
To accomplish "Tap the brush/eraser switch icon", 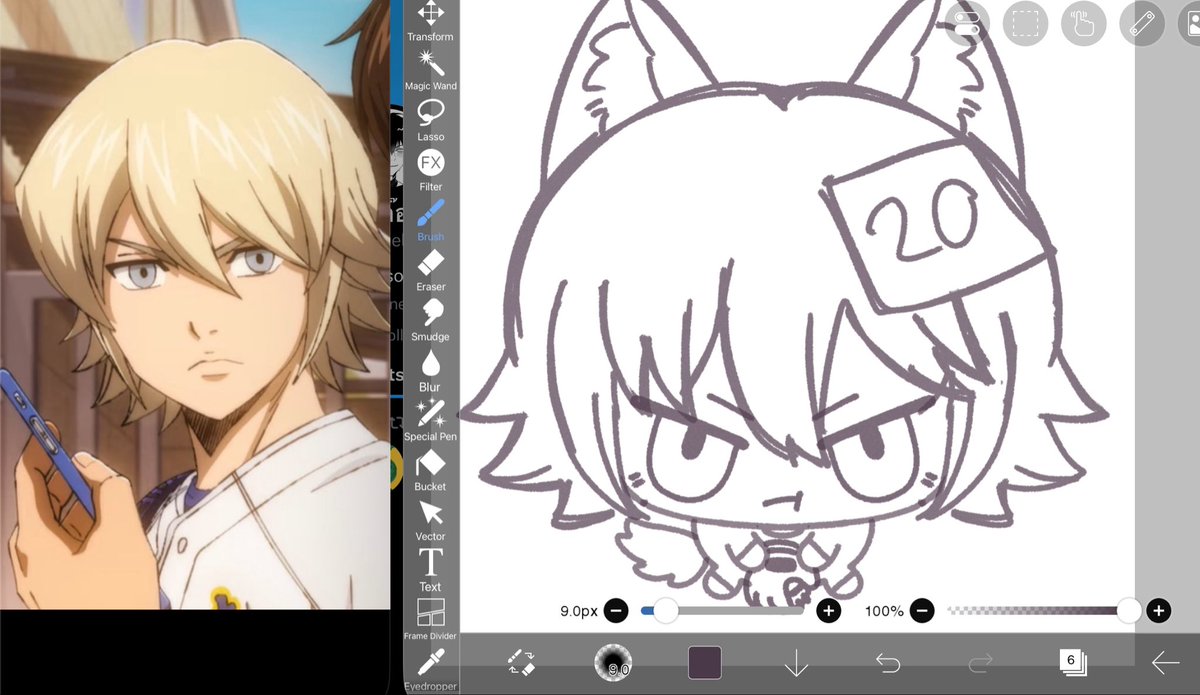I will pos(521,662).
